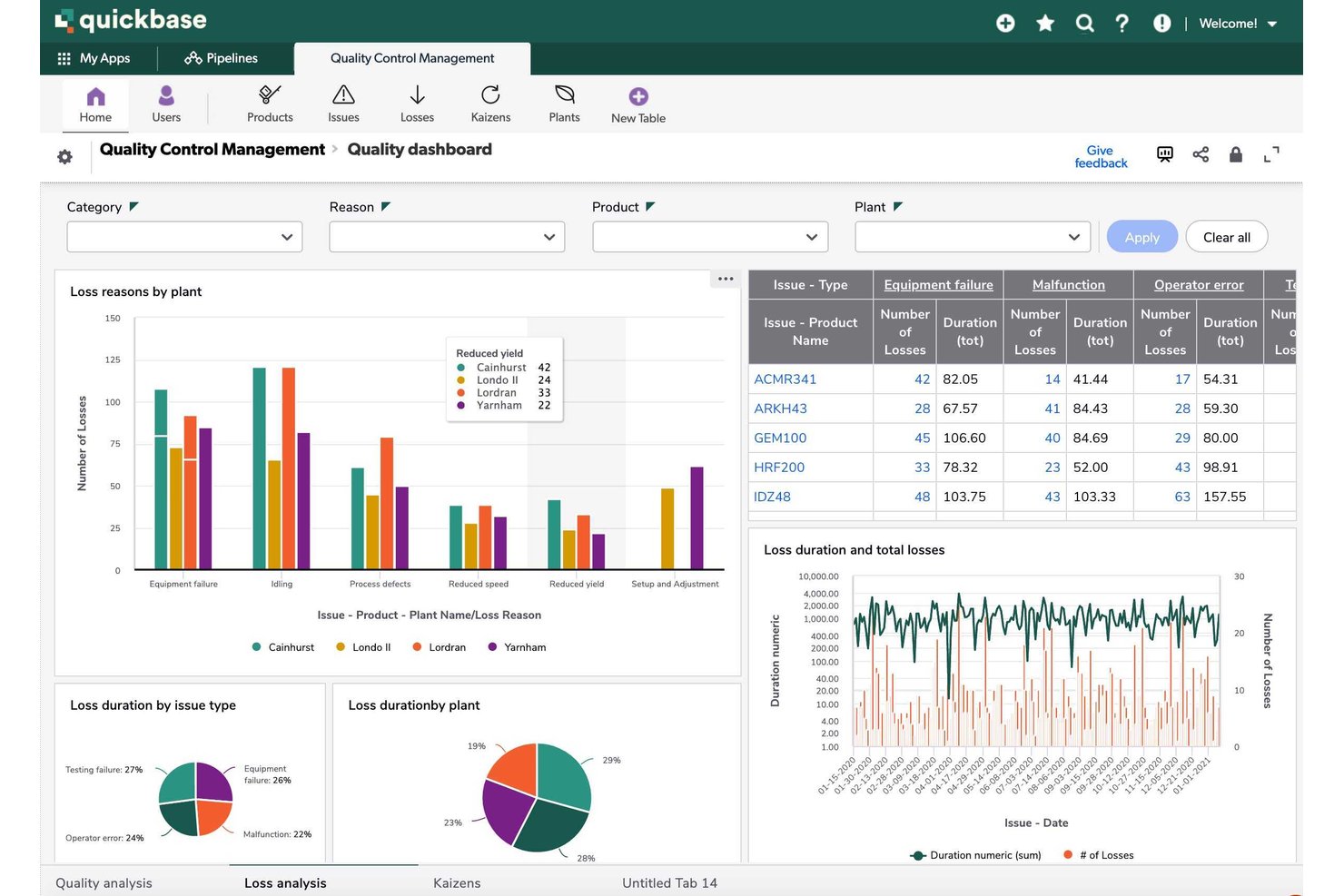Open the Plants leaf icon

click(x=564, y=94)
